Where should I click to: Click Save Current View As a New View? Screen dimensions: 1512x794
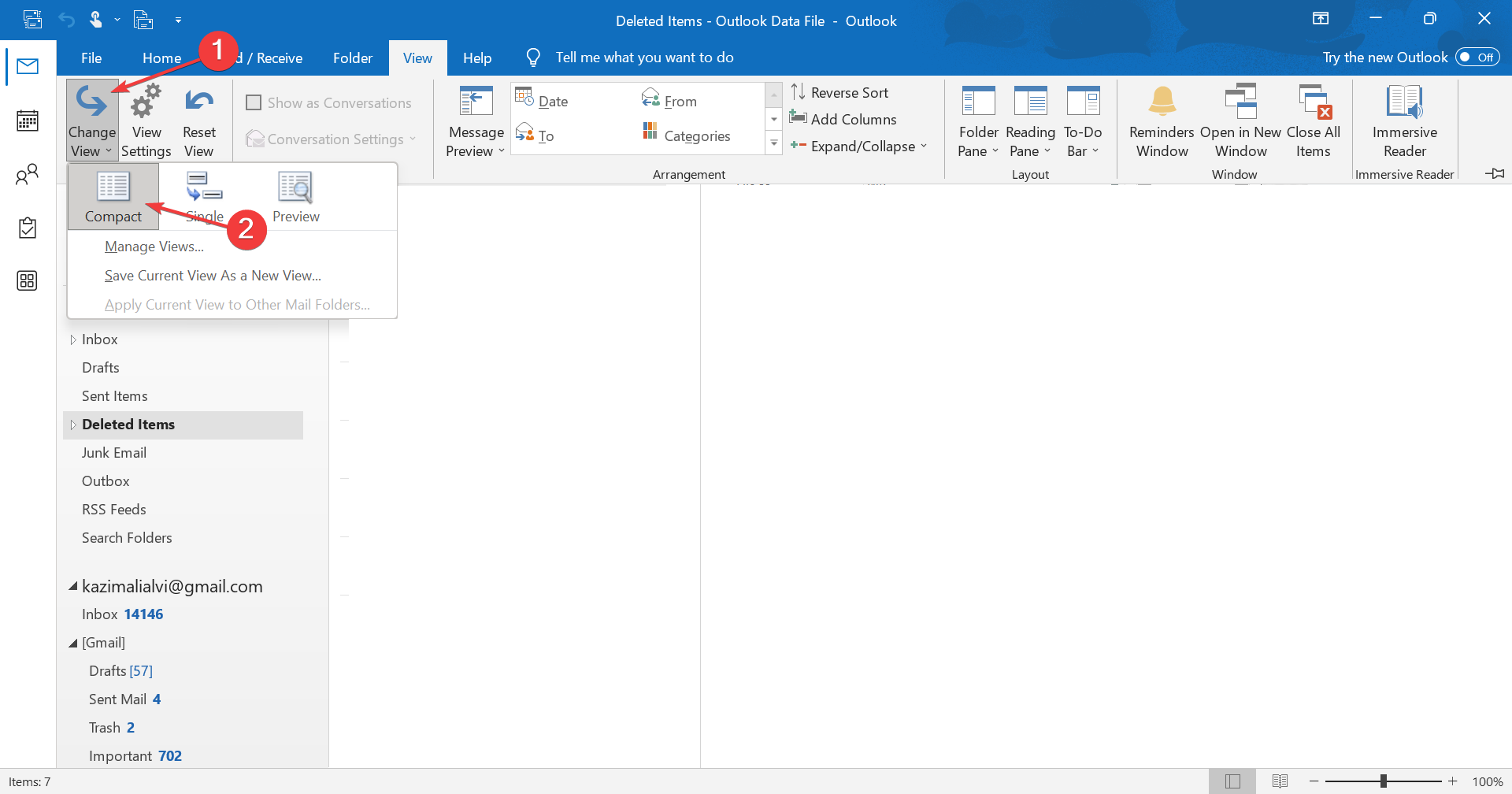213,276
